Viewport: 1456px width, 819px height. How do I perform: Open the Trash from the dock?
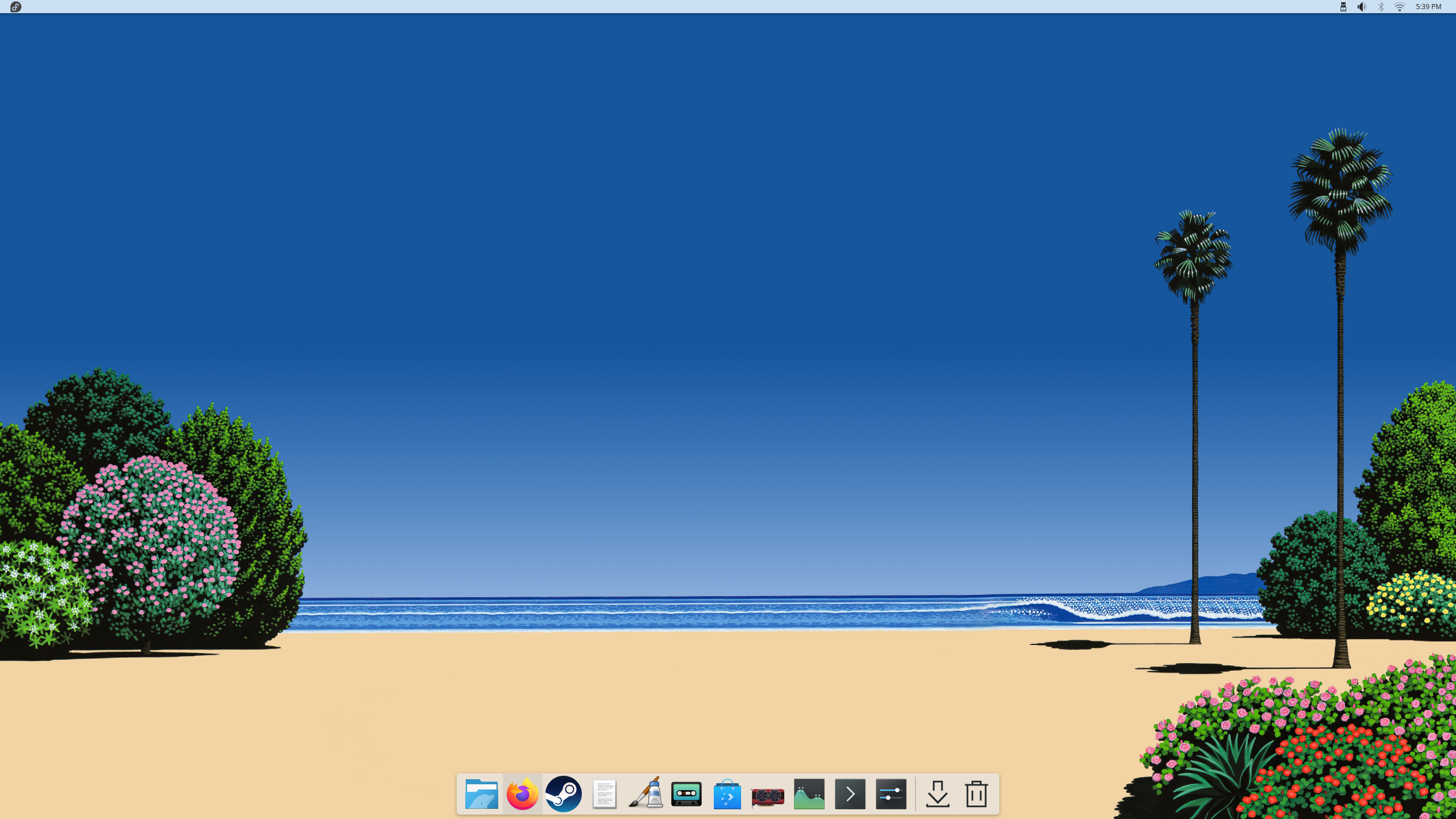pos(976,794)
